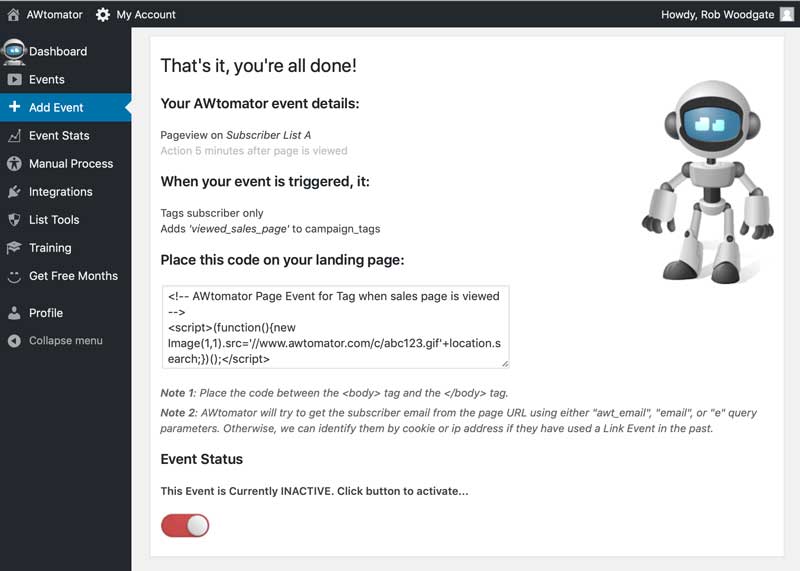Open Manual Process in sidebar
The image size is (800, 571).
pyautogui.click(x=71, y=164)
